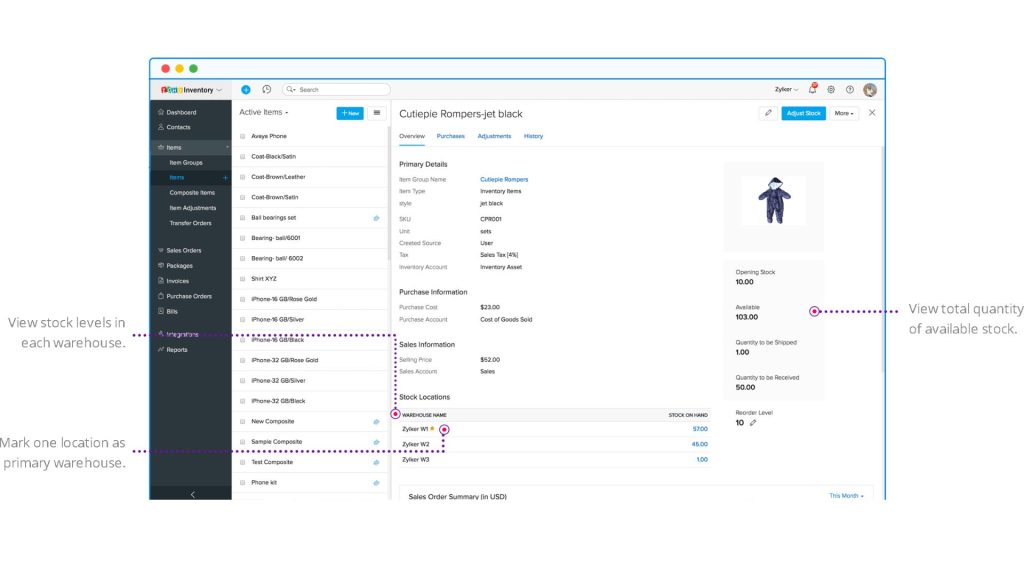Click the plus icon beside Items in sidebar
Image resolution: width=1024 pixels, height=576 pixels.
point(225,178)
